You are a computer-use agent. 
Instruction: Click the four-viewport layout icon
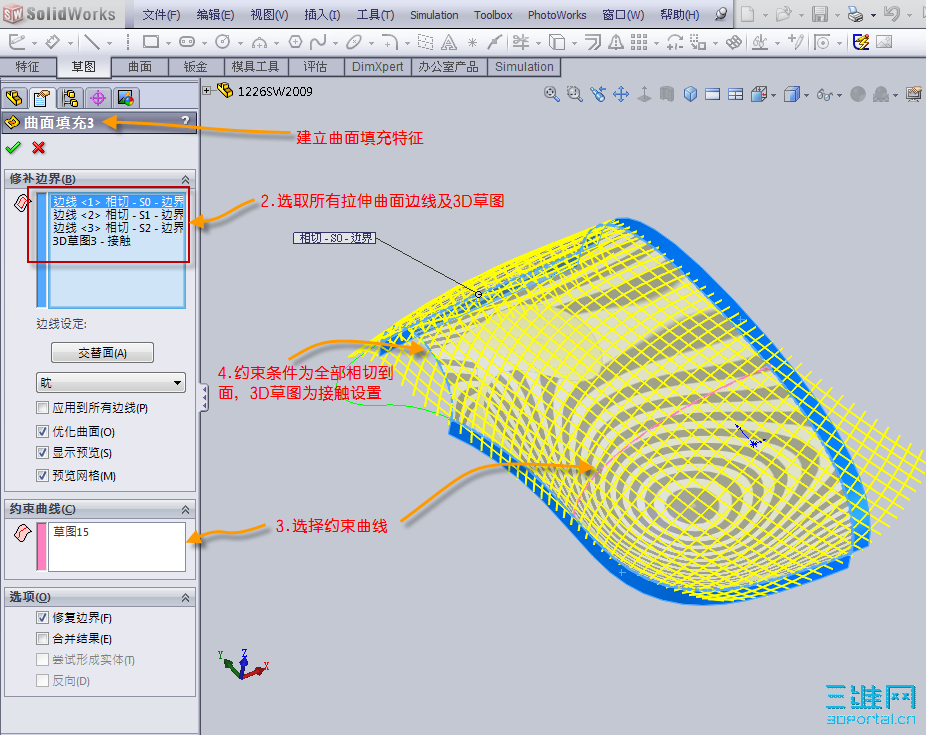pyautogui.click(x=736, y=94)
